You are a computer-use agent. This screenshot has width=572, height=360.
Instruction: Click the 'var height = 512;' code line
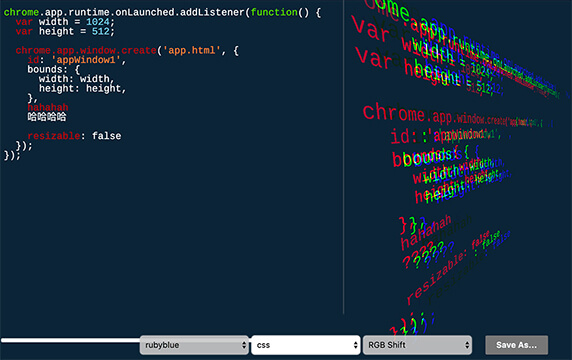(65, 31)
